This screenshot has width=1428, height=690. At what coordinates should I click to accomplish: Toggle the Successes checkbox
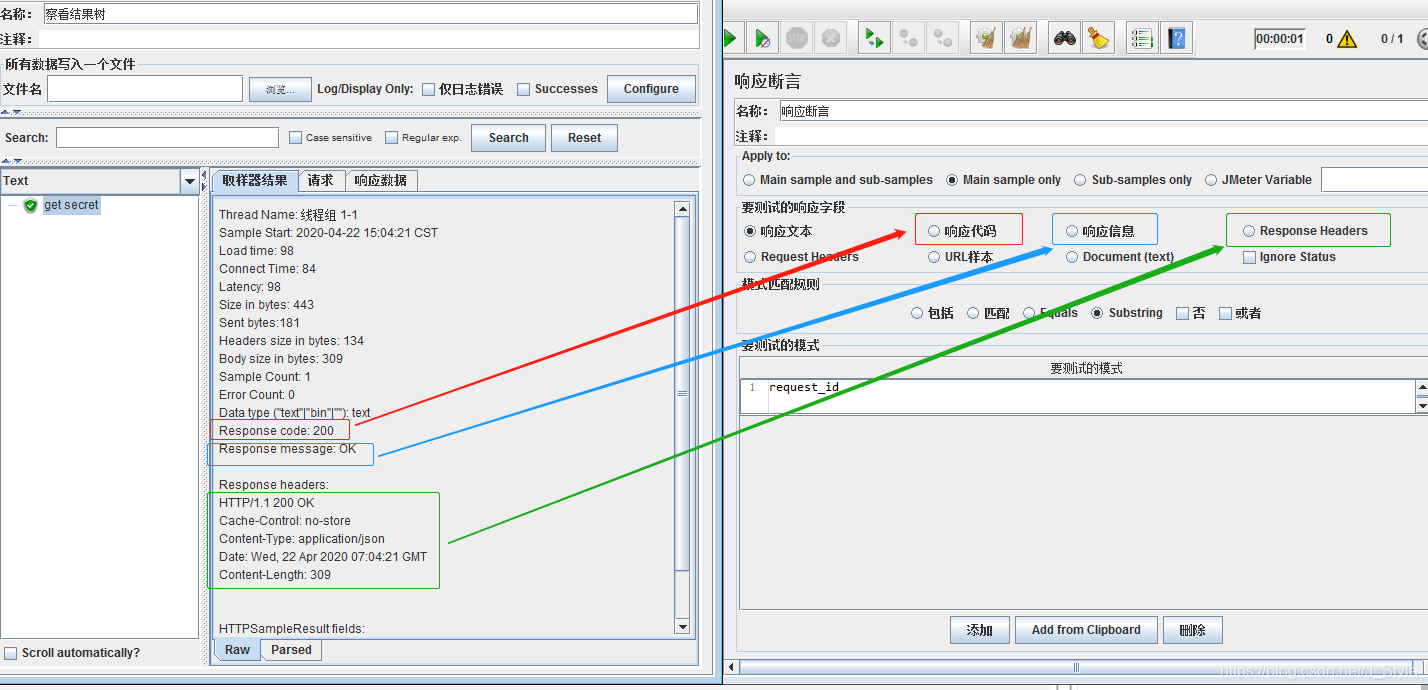click(523, 89)
